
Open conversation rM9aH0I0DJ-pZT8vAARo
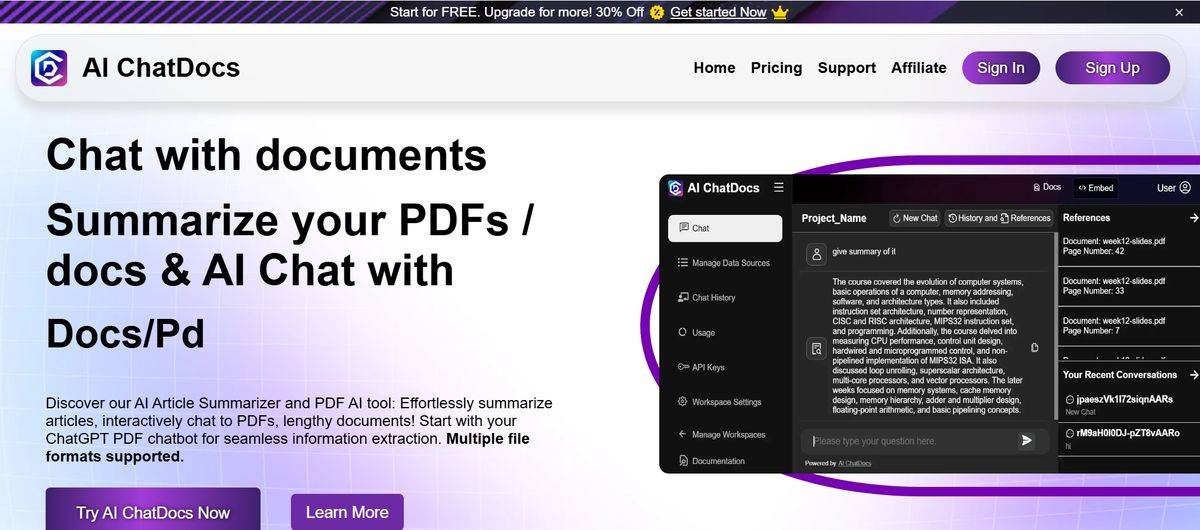pyautogui.click(x=1122, y=433)
